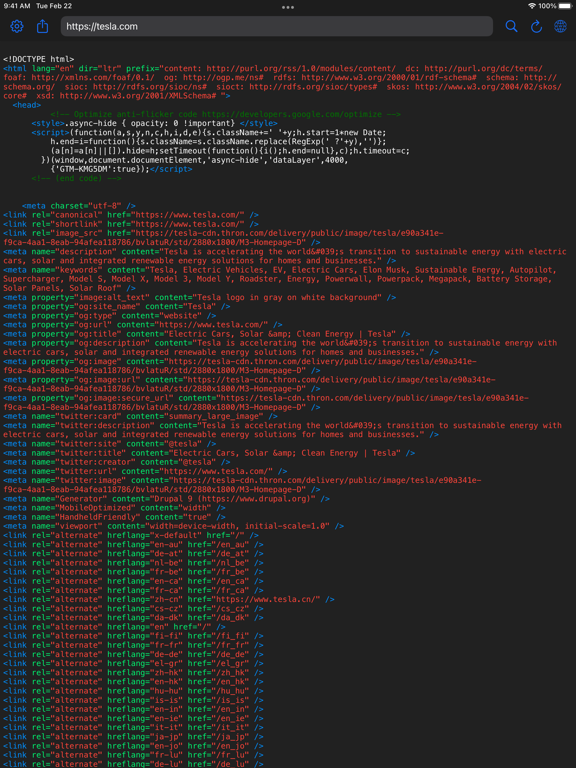Select the hreflang="it-it" link line
Viewport: 576px width, 768px height.
tap(133, 727)
